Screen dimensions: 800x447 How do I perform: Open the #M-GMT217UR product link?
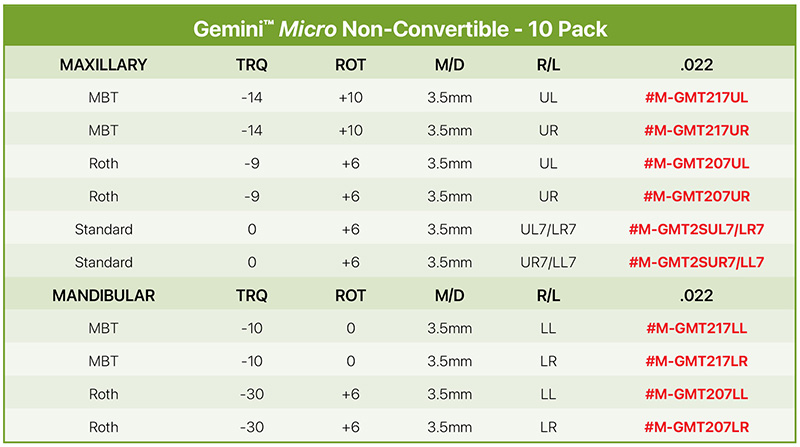696,131
